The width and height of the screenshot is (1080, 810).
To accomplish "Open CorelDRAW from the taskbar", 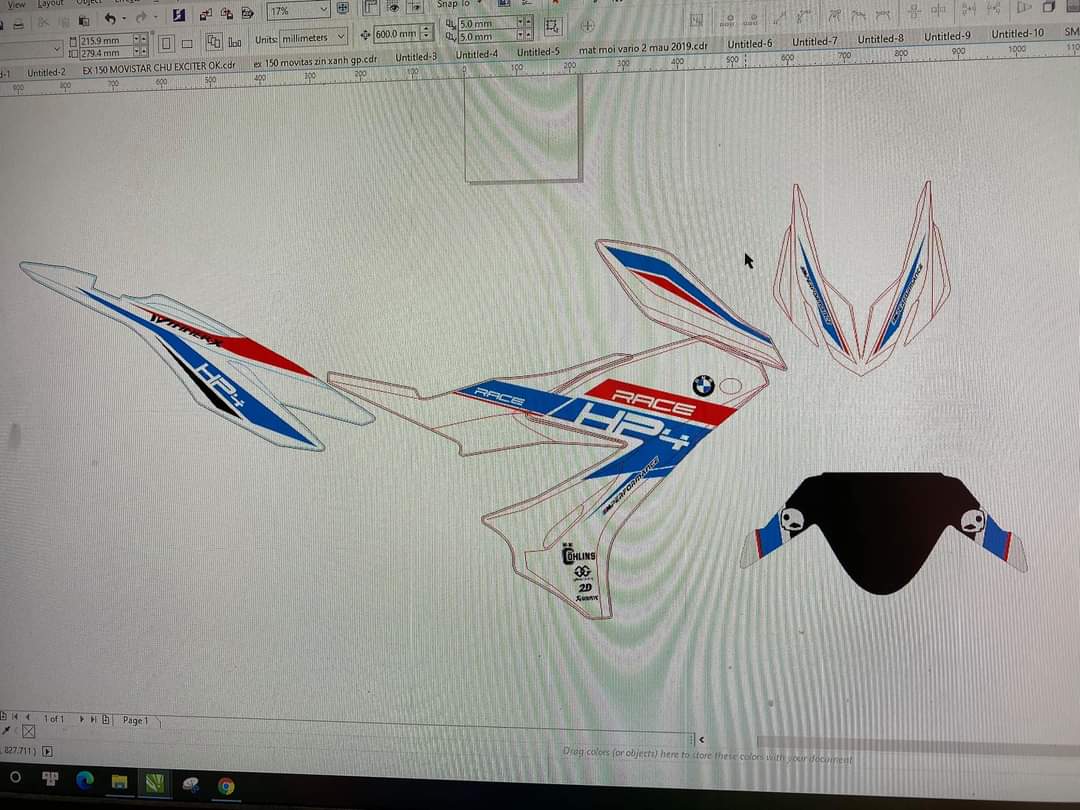I will click(x=155, y=783).
